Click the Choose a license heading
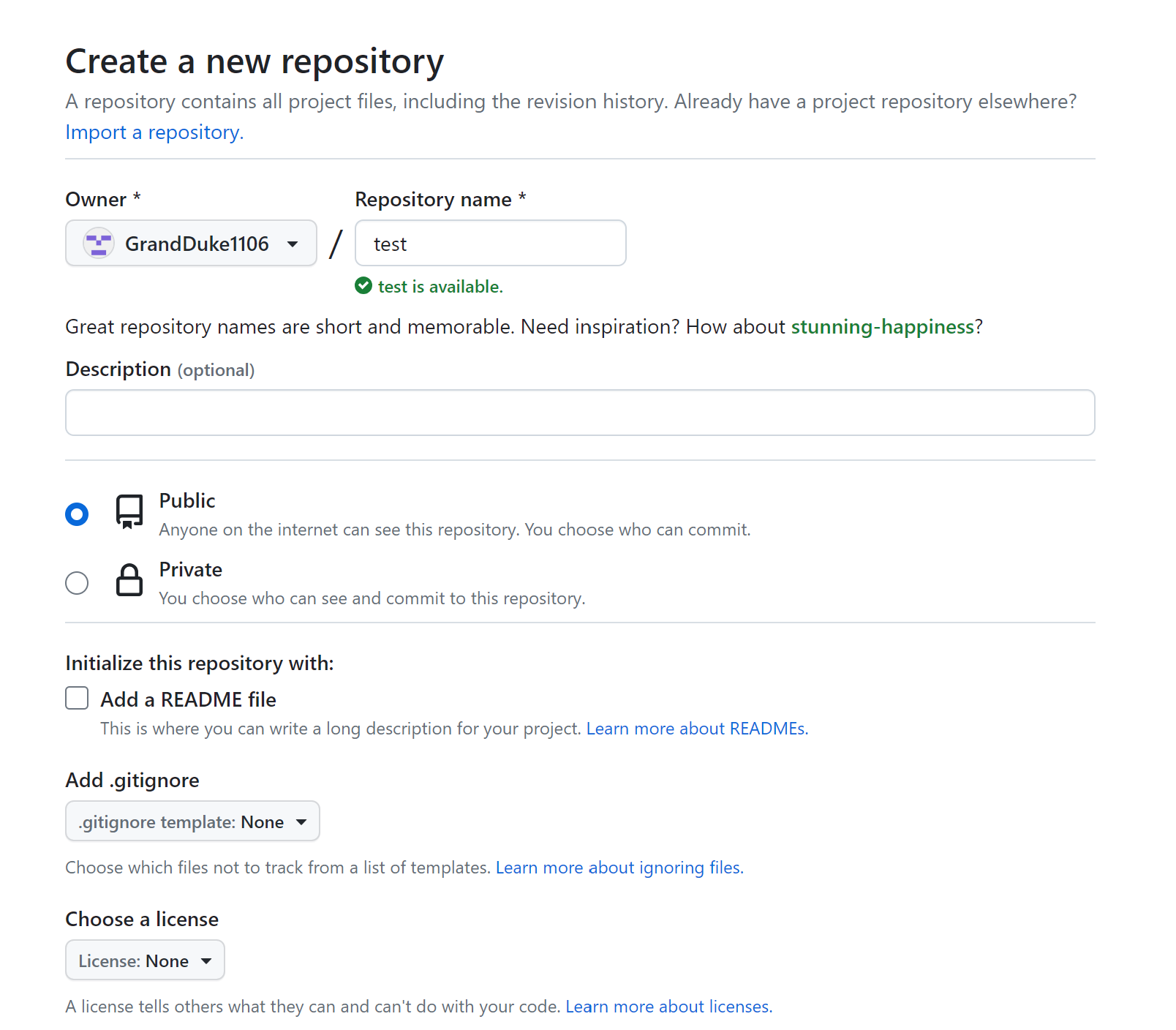 click(142, 919)
